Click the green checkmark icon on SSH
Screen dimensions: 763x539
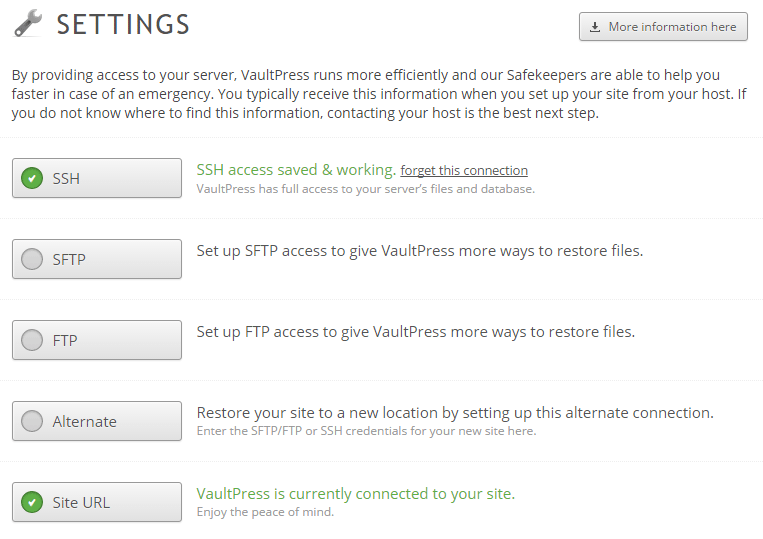[32, 179]
